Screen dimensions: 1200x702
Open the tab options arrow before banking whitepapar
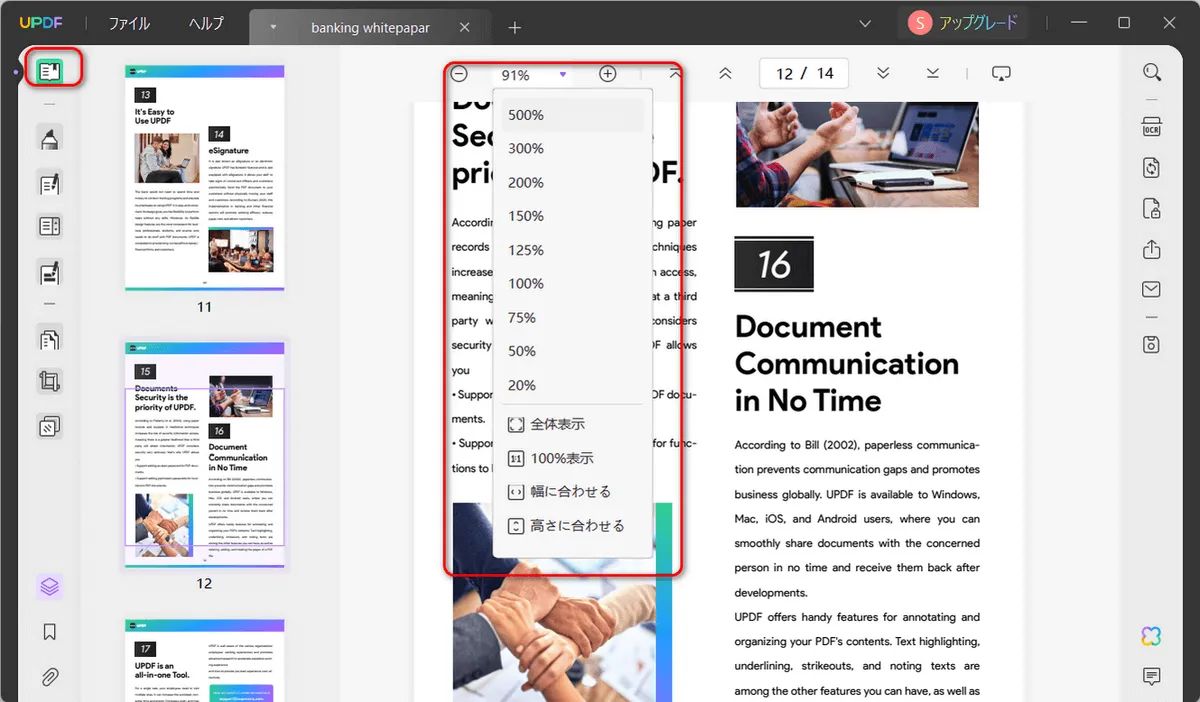[274, 27]
